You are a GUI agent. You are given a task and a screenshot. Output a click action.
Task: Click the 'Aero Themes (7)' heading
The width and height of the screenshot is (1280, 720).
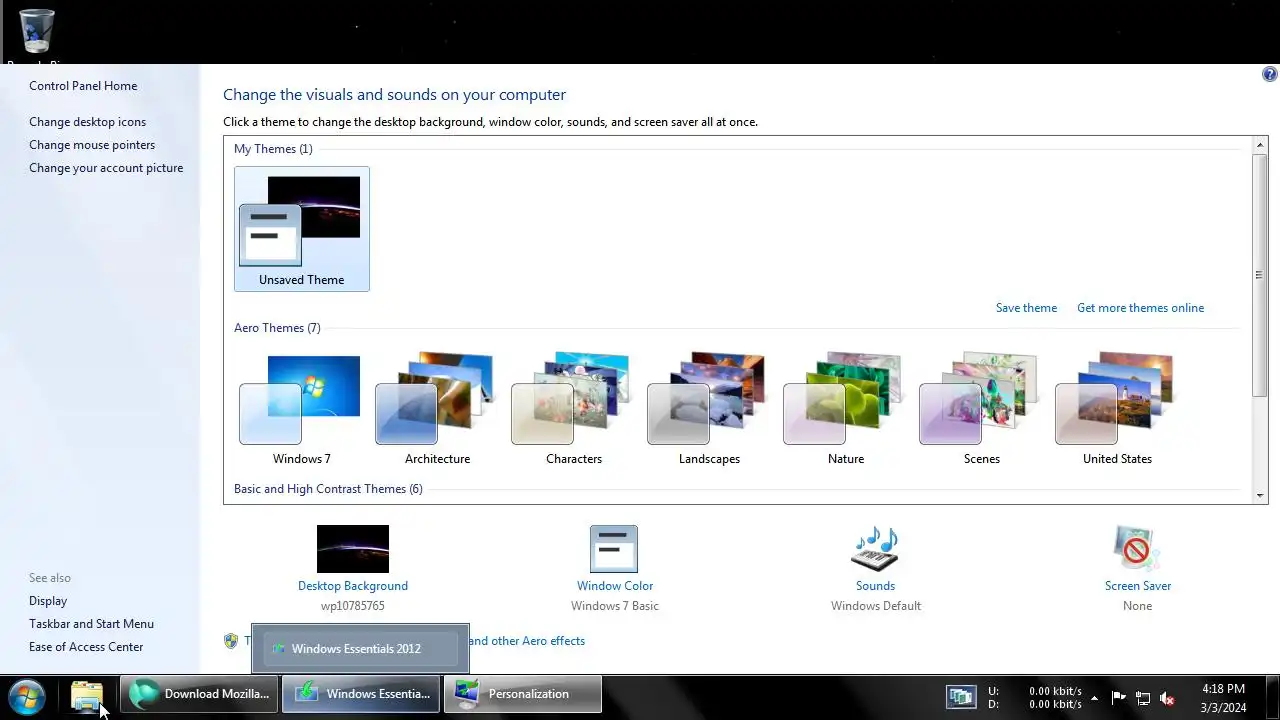(x=277, y=328)
